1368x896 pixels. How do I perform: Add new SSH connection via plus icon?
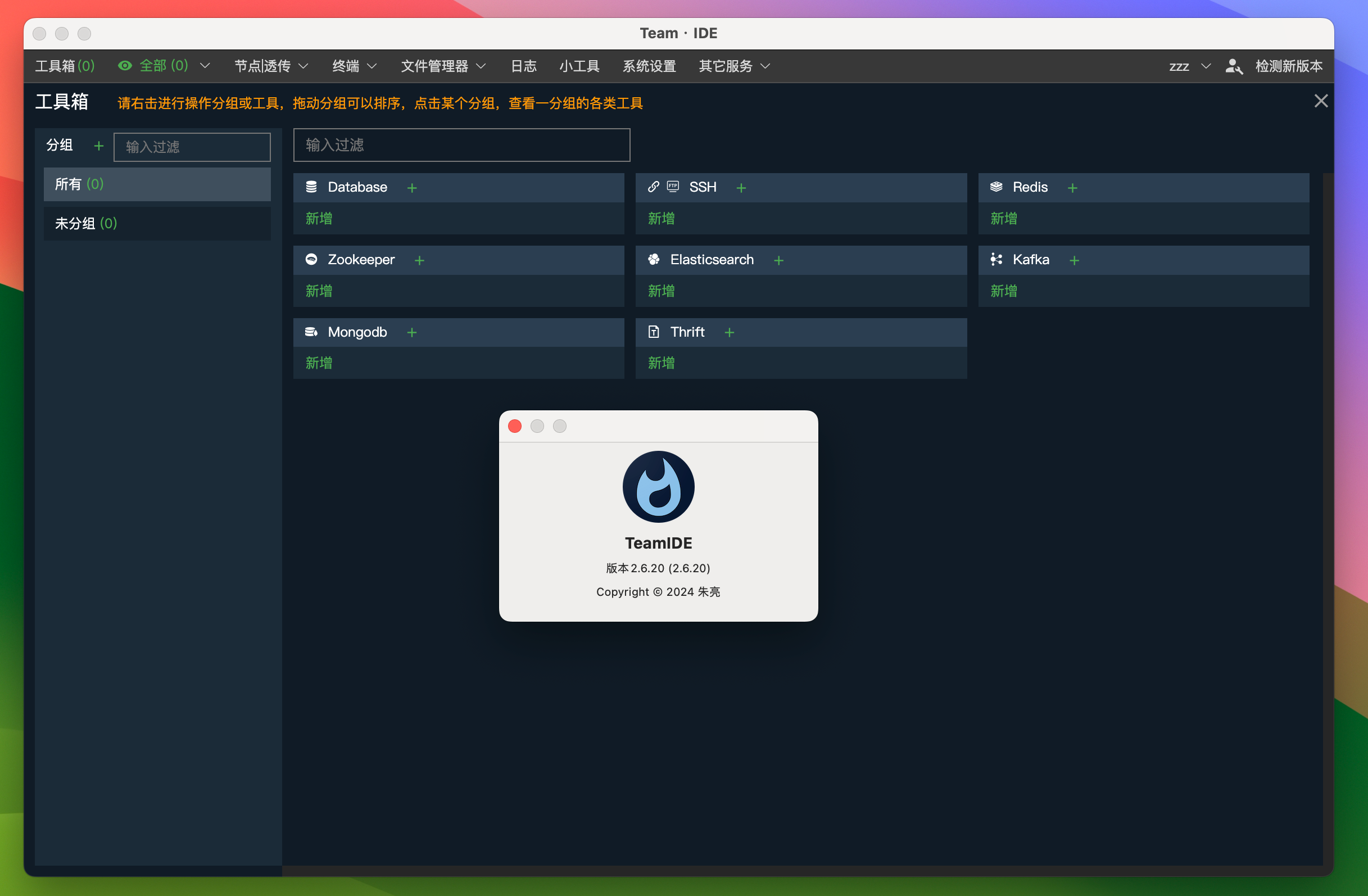click(x=741, y=188)
